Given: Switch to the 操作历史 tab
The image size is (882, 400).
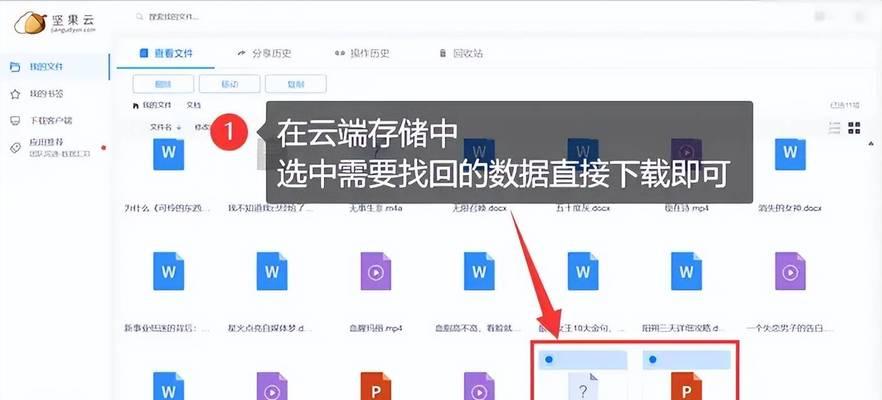Looking at the screenshot, I should pyautogui.click(x=362, y=53).
